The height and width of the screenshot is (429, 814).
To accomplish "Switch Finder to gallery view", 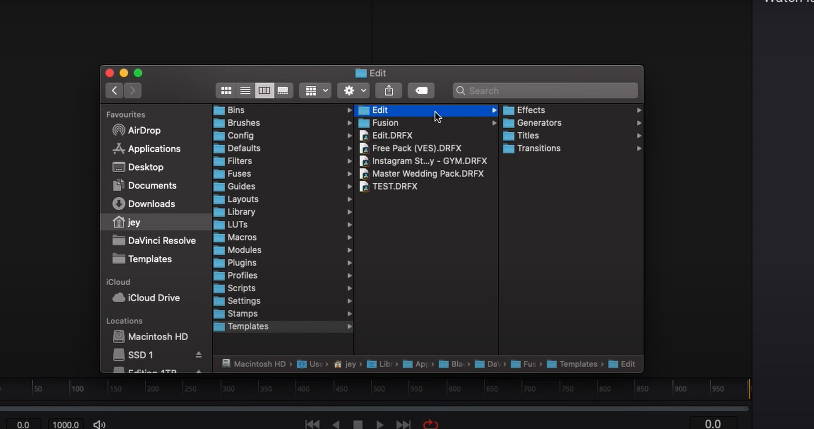I will 283,90.
